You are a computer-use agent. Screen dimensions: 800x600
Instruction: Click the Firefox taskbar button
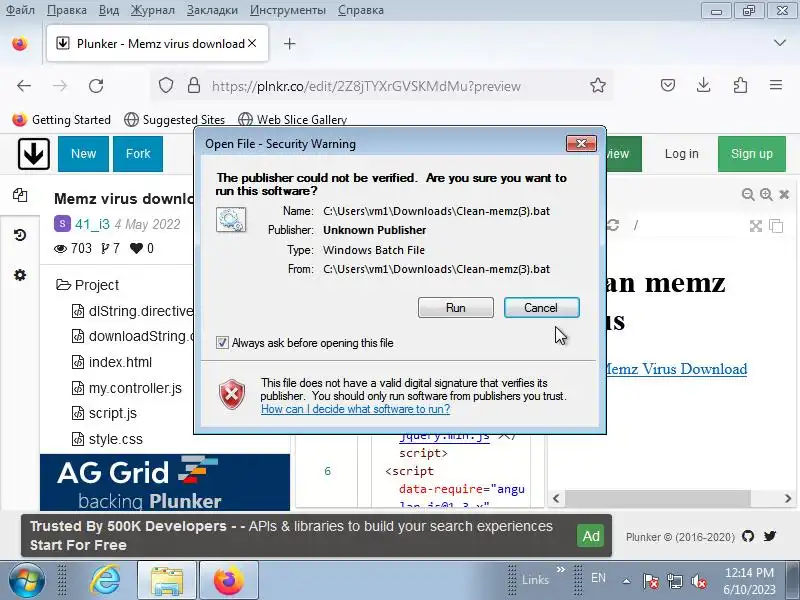pos(229,580)
